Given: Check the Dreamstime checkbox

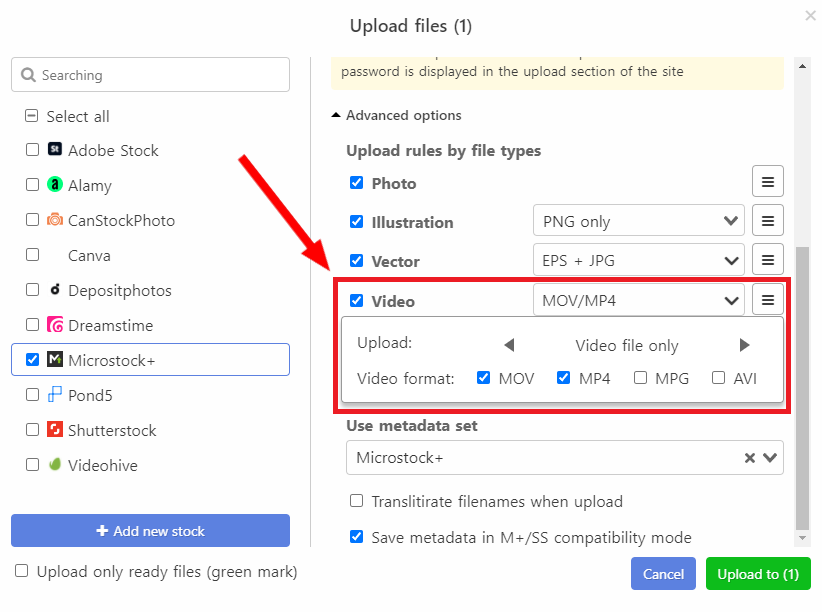Looking at the screenshot, I should (33, 325).
